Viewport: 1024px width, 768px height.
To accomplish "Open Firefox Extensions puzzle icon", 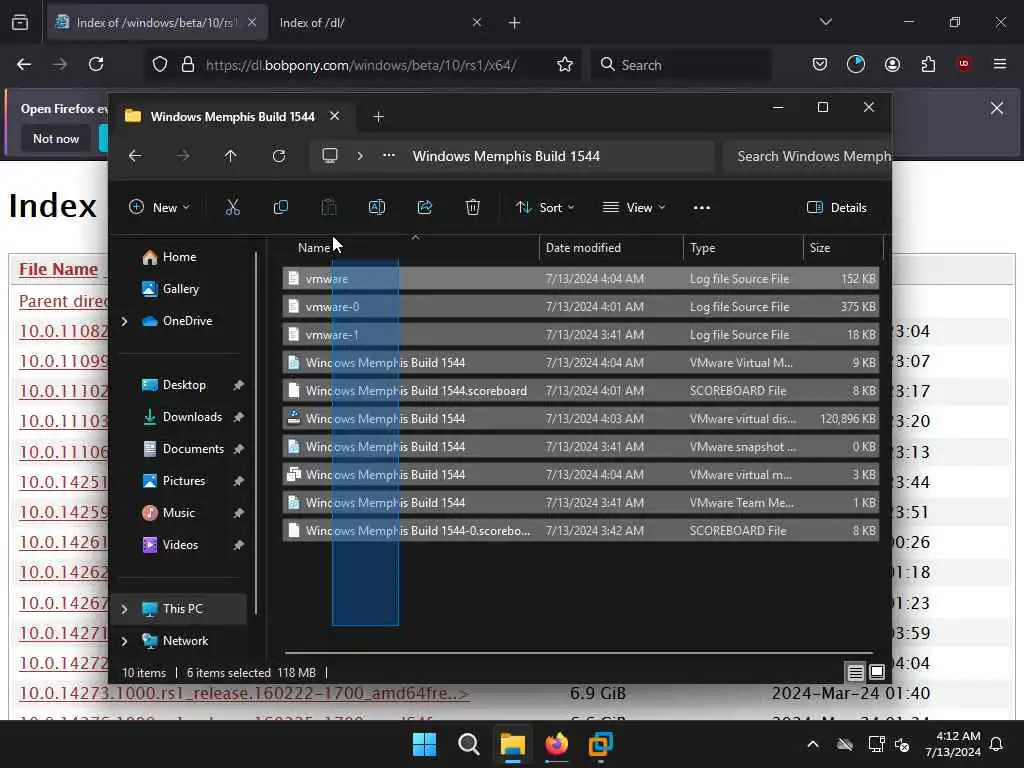I will 928,64.
